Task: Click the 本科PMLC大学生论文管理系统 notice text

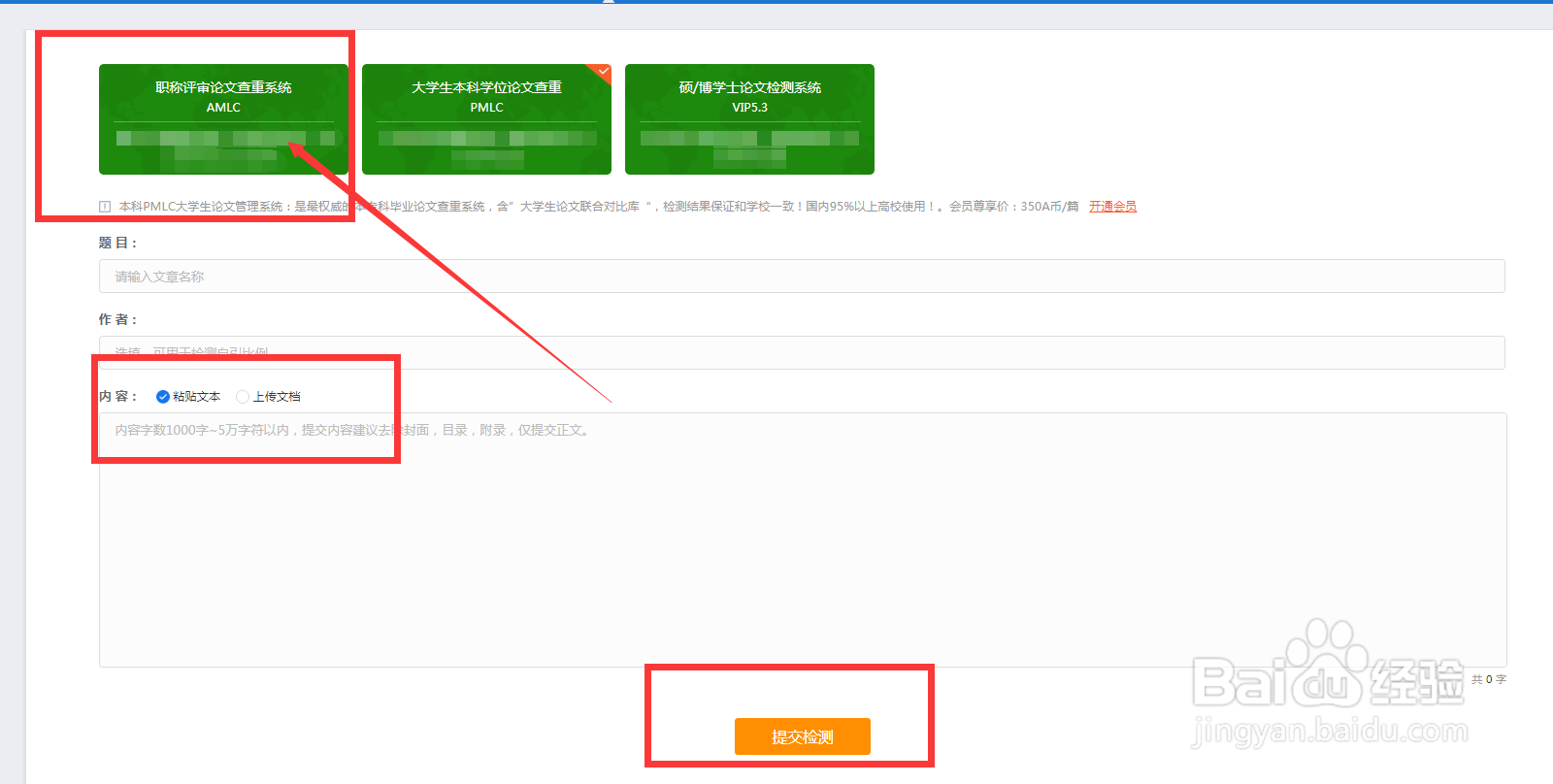Action: click(x=599, y=207)
